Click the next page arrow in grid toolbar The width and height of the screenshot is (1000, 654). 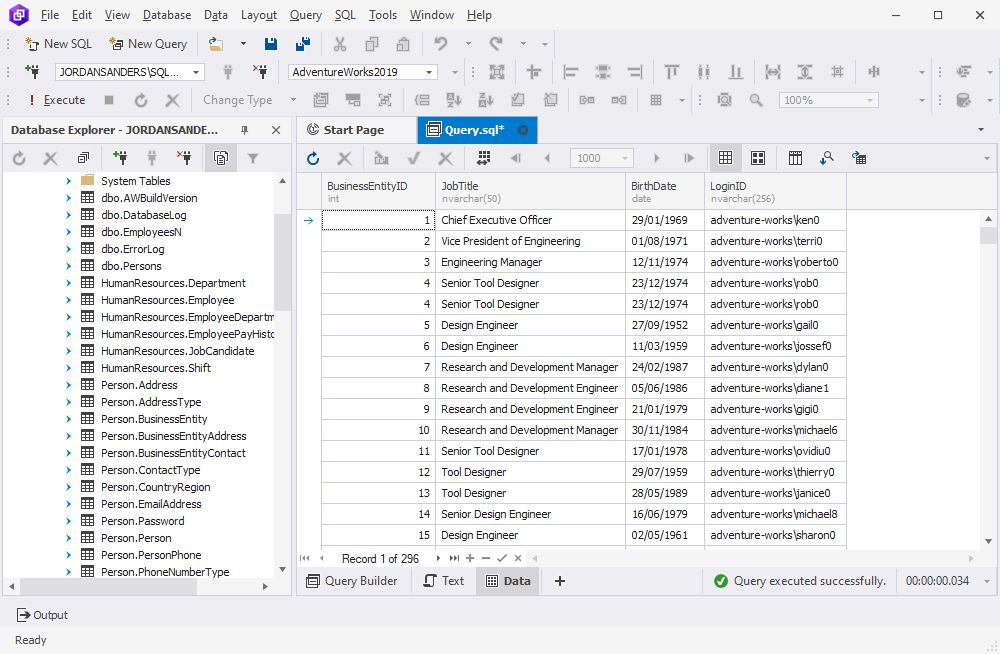tap(656, 158)
